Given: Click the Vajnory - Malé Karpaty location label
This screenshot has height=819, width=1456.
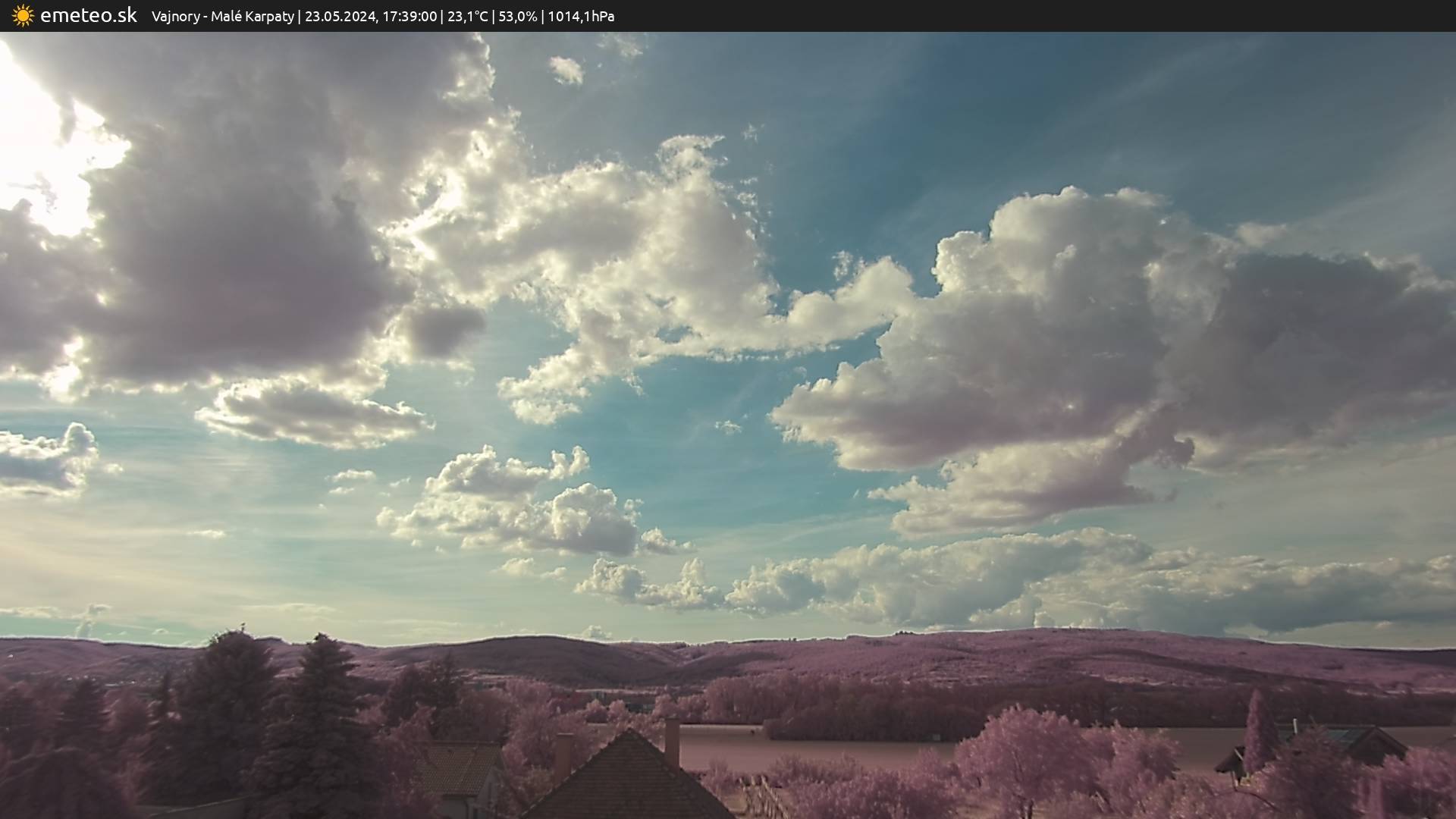Looking at the screenshot, I should pyautogui.click(x=222, y=16).
